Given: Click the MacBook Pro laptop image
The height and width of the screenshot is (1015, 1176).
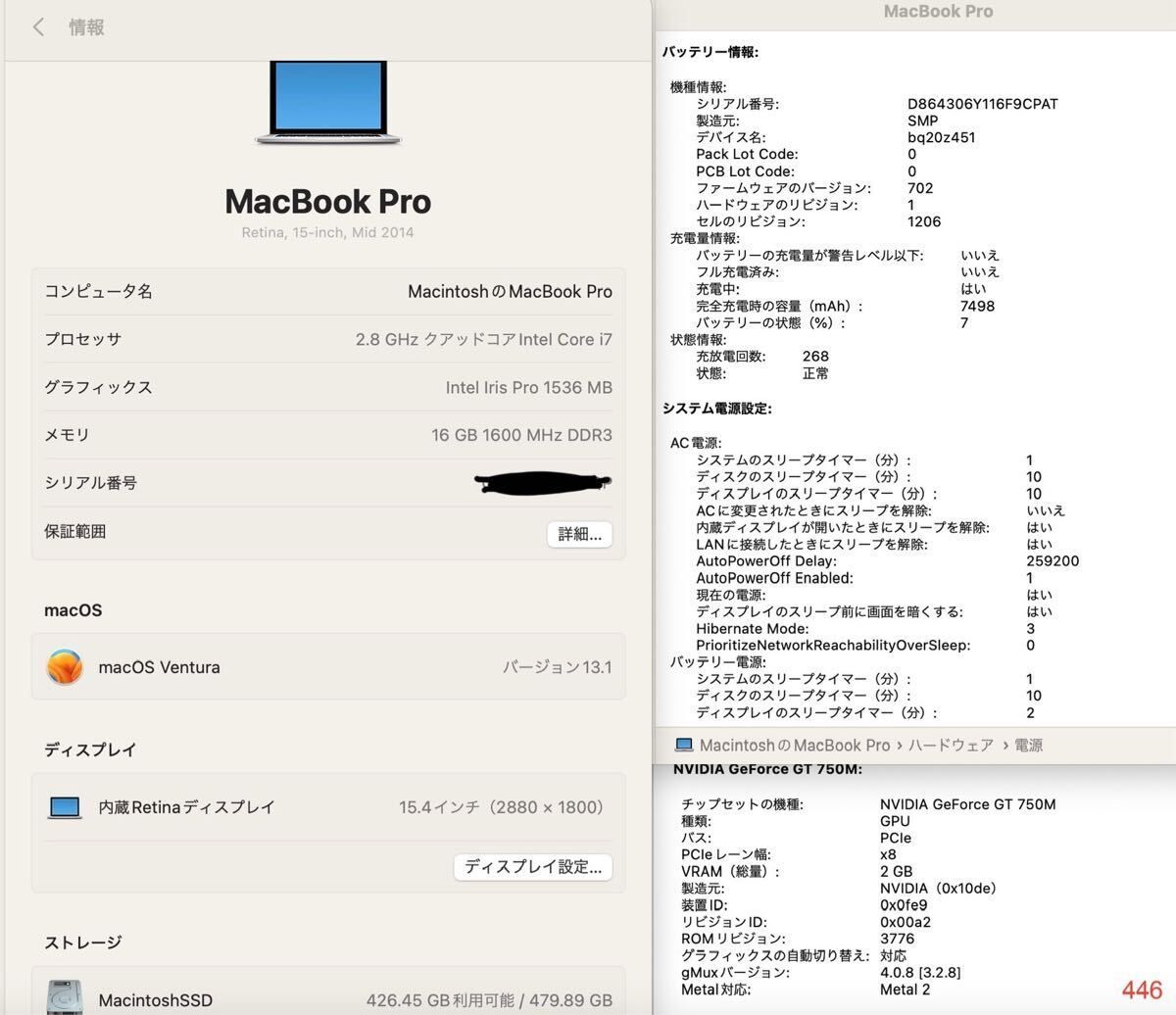Looking at the screenshot, I should 328,103.
